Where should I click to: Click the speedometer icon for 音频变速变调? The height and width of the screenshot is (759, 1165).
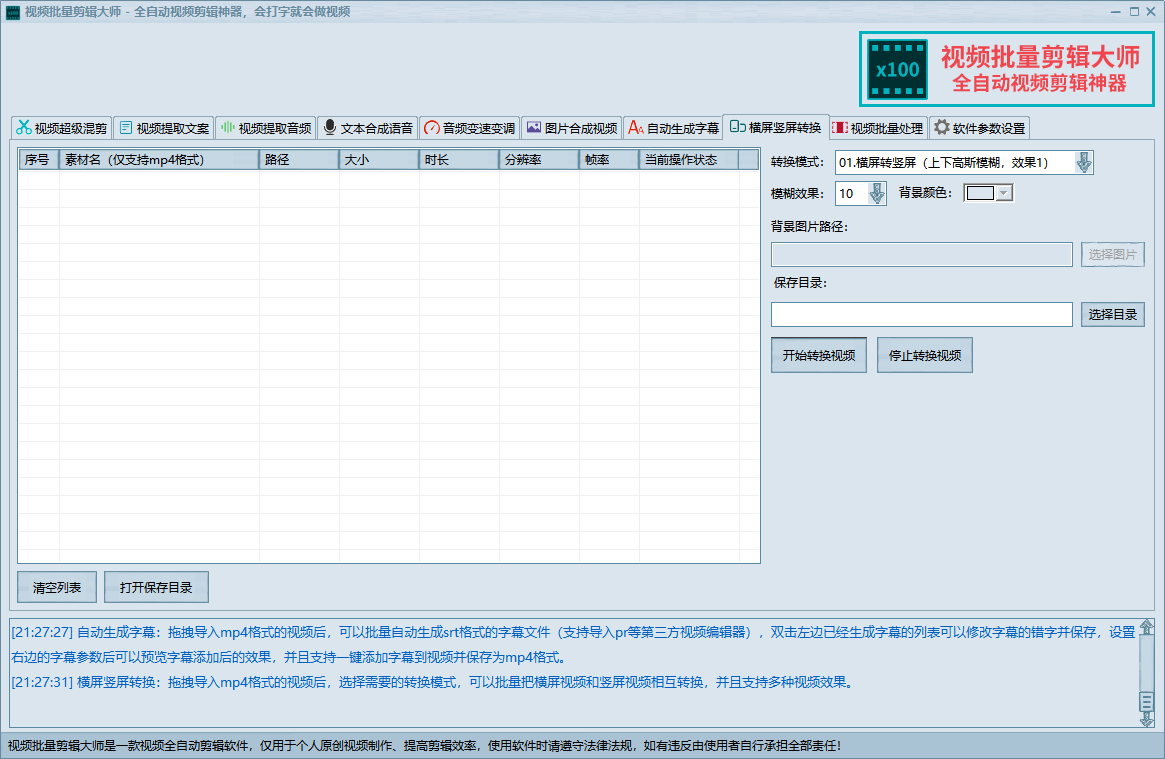[432, 128]
